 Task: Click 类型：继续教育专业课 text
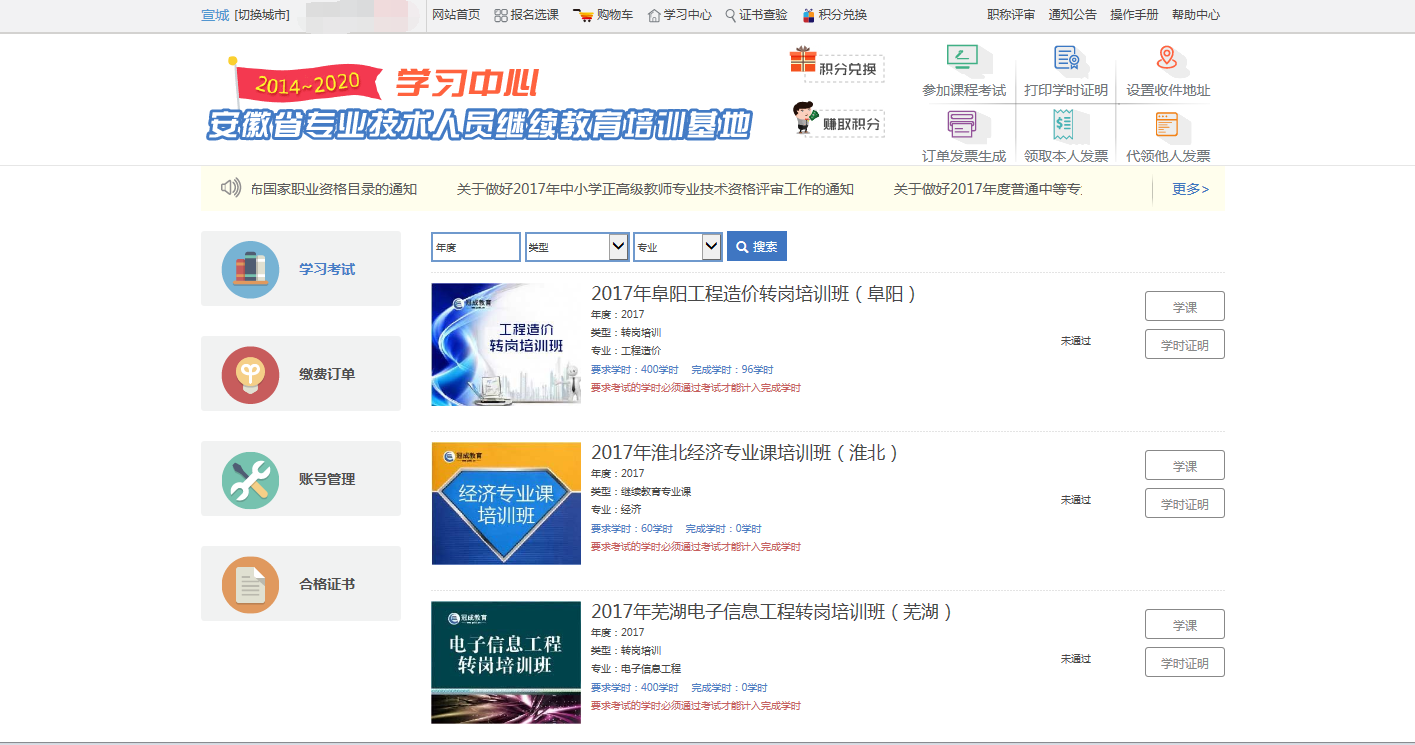tap(641, 492)
